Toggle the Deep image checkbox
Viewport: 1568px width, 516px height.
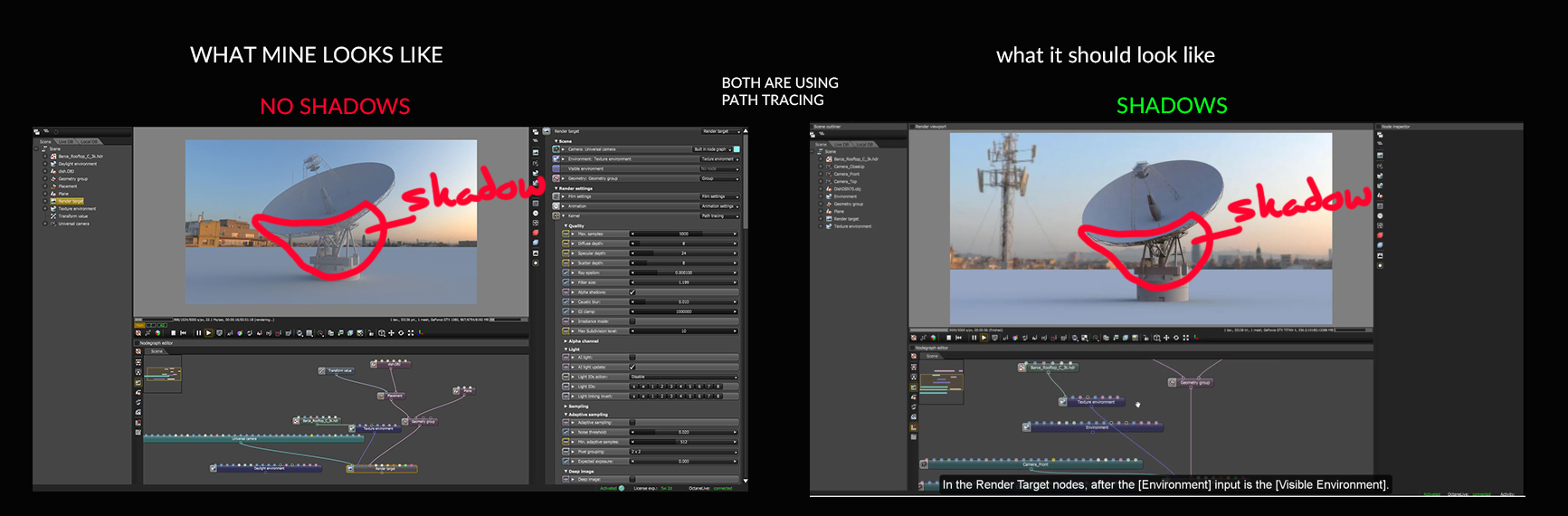632,479
